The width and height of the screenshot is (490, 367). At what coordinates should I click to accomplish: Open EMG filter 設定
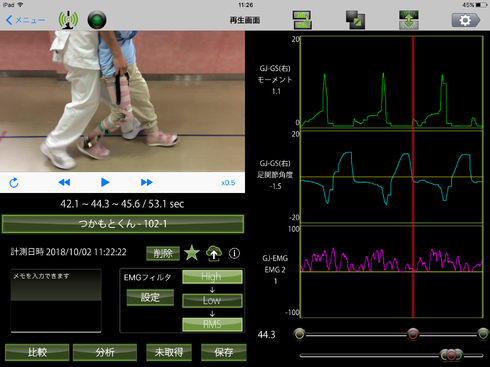150,297
